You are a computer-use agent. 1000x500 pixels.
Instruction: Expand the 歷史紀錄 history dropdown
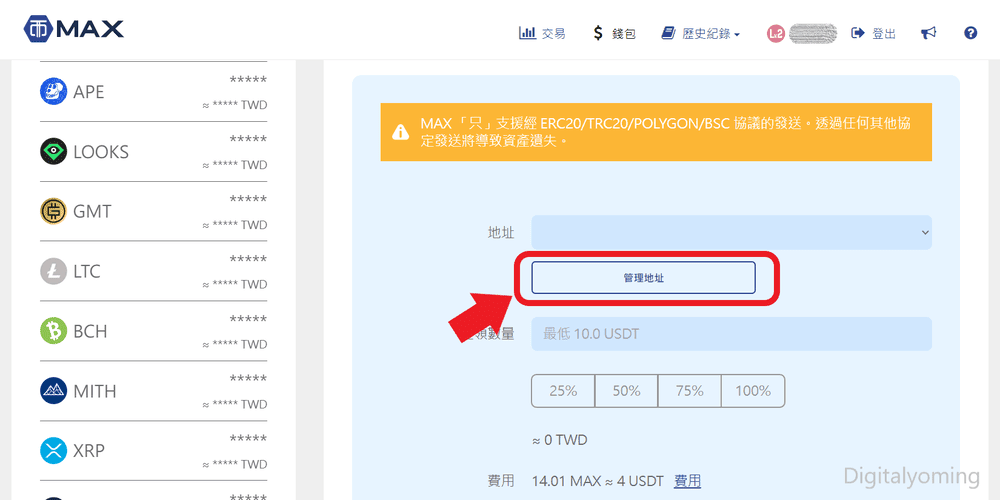coord(701,33)
